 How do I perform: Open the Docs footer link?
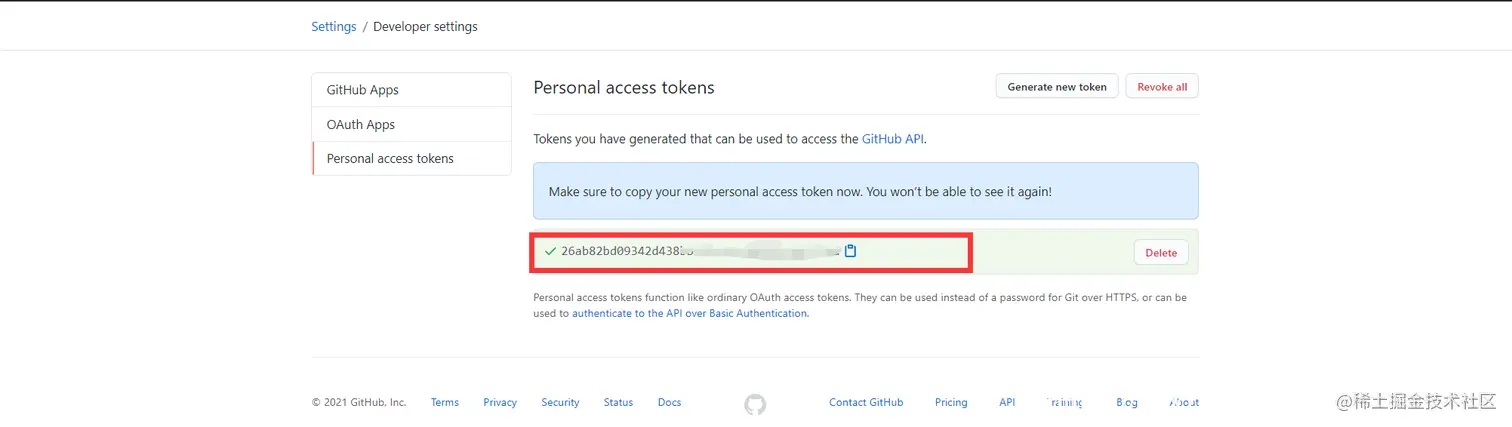click(669, 403)
